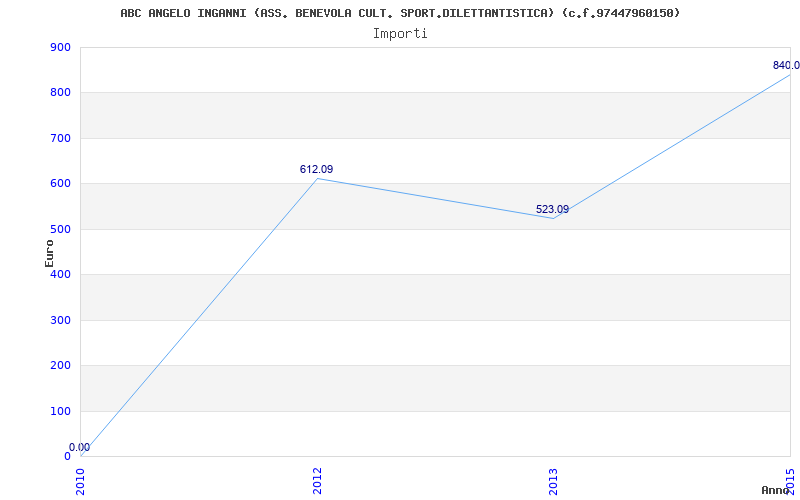Select the 2010 x-axis year label
Image resolution: width=800 pixels, height=500 pixels.
[81, 481]
